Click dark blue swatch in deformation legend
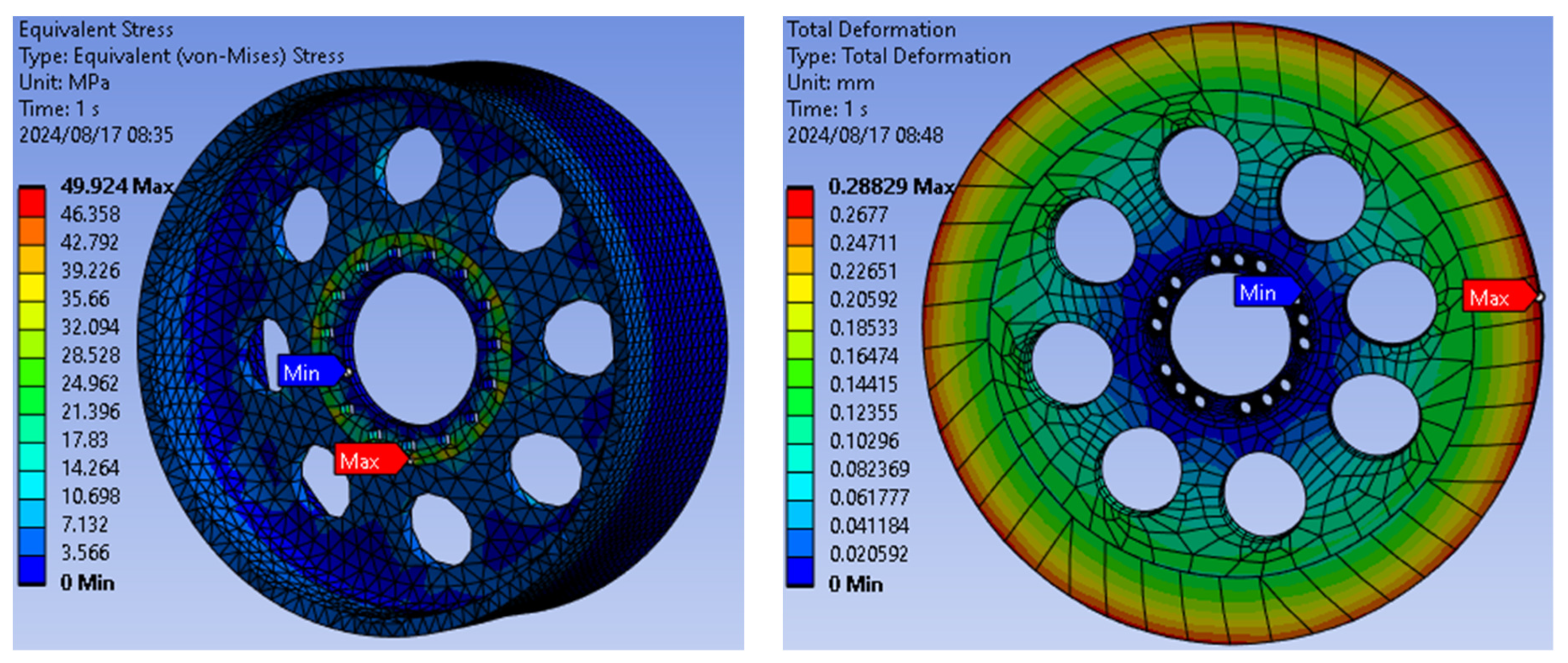 pyautogui.click(x=800, y=572)
